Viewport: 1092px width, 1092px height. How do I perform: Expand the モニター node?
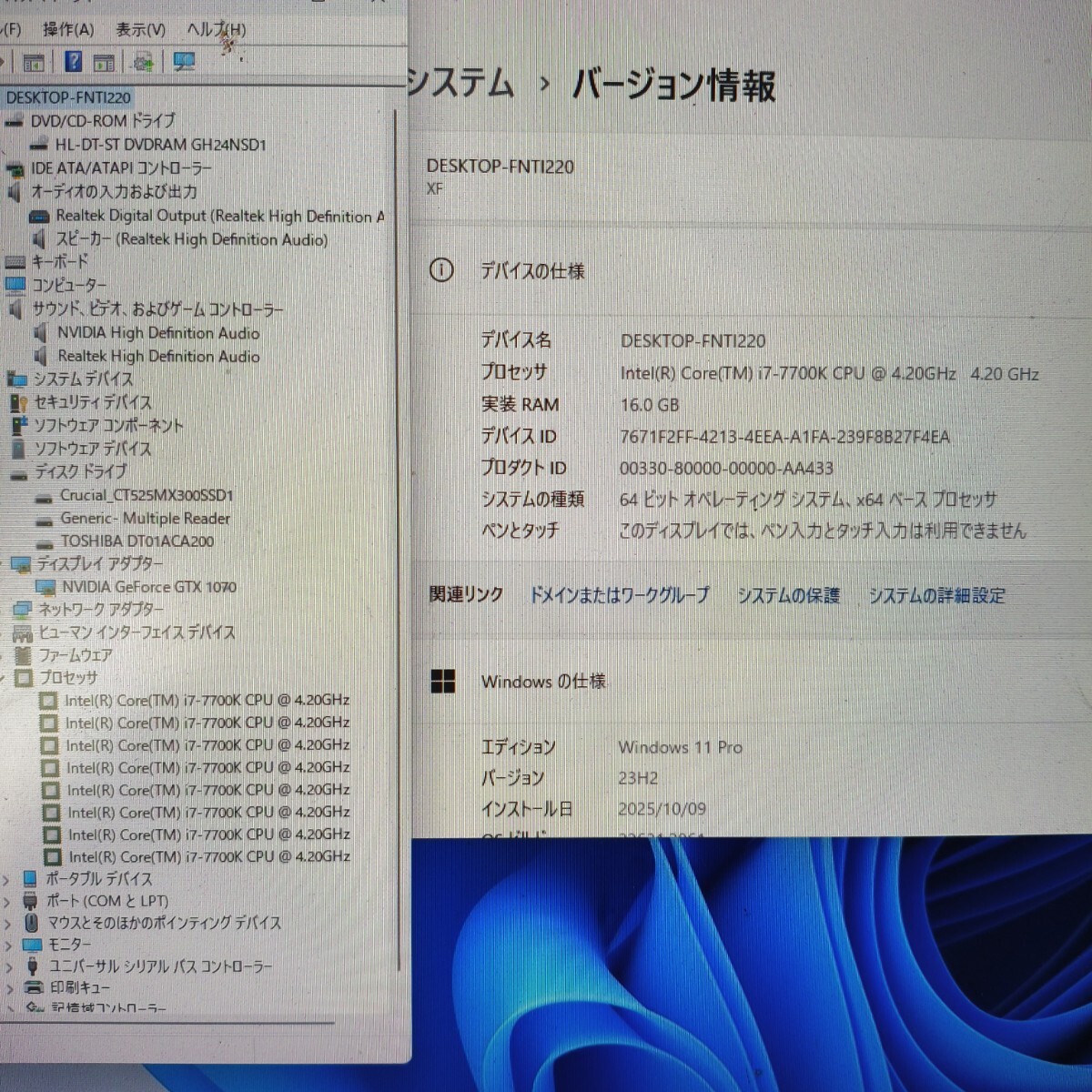pyautogui.click(x=9, y=945)
